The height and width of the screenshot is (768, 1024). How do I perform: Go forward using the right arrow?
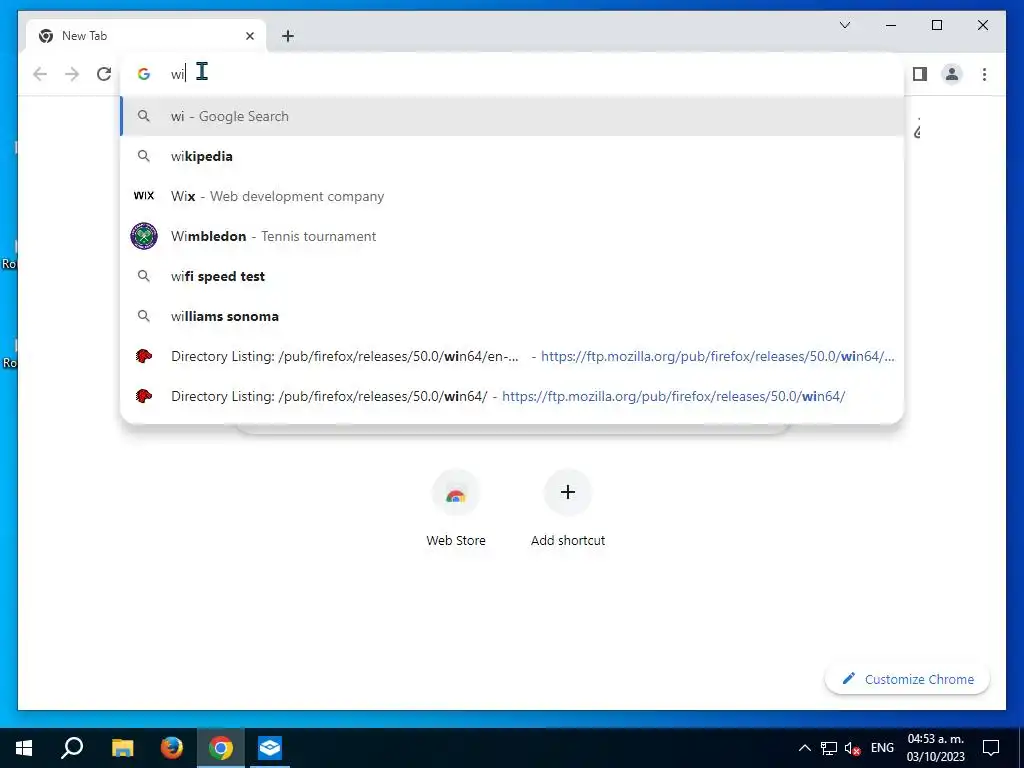coord(72,74)
